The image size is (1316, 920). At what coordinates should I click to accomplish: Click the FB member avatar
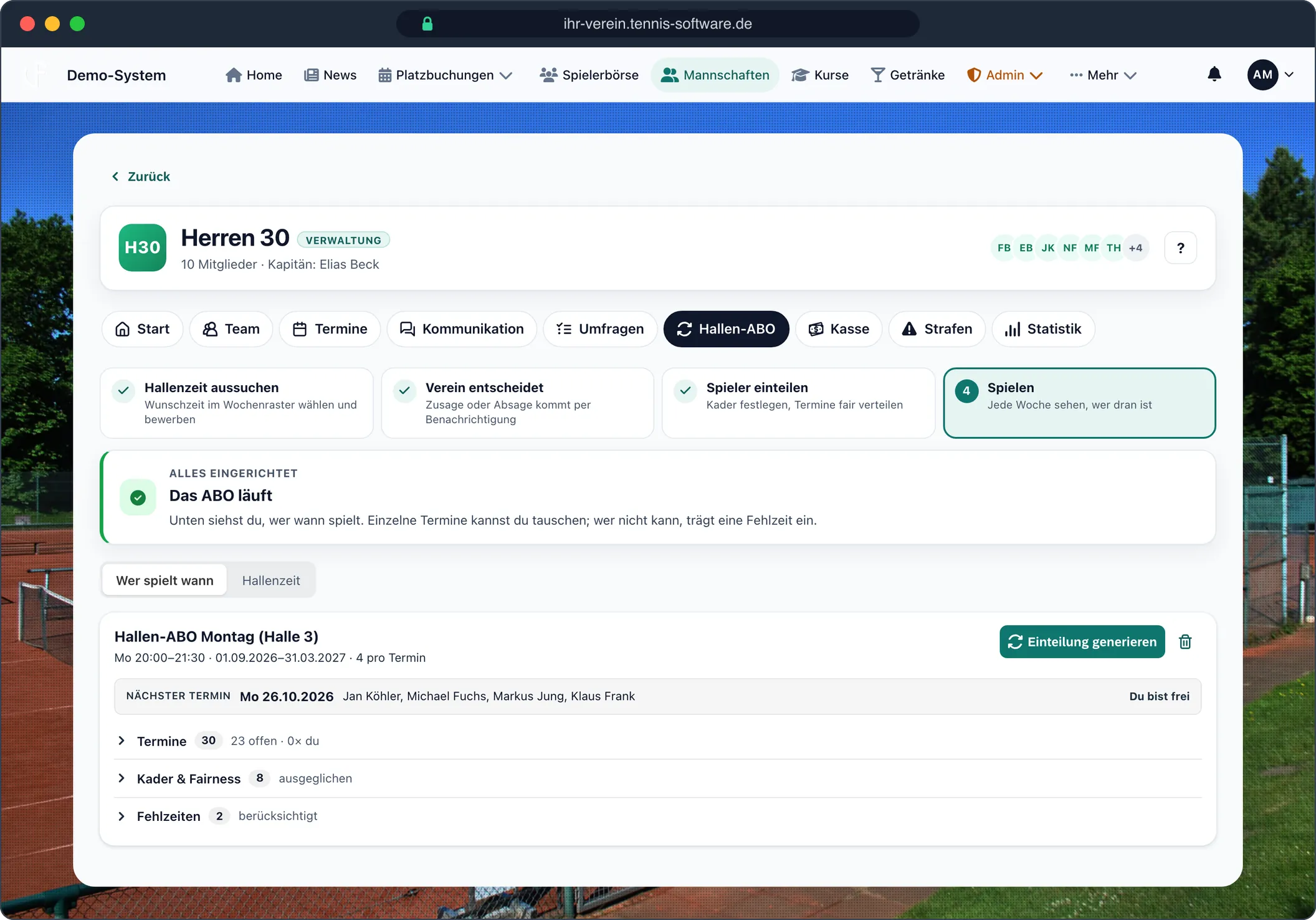pos(1003,248)
